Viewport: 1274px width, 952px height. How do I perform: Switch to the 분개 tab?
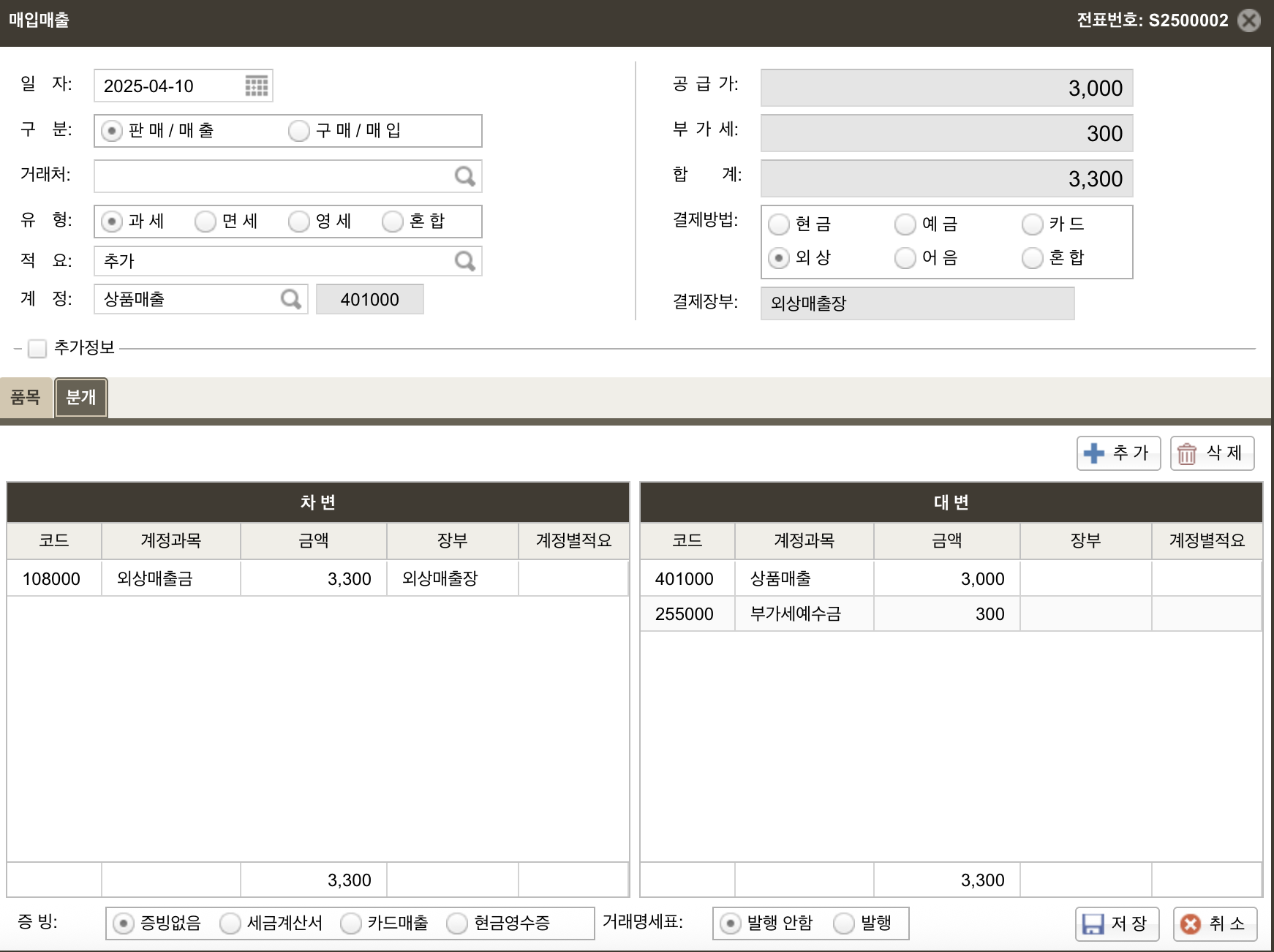[81, 398]
